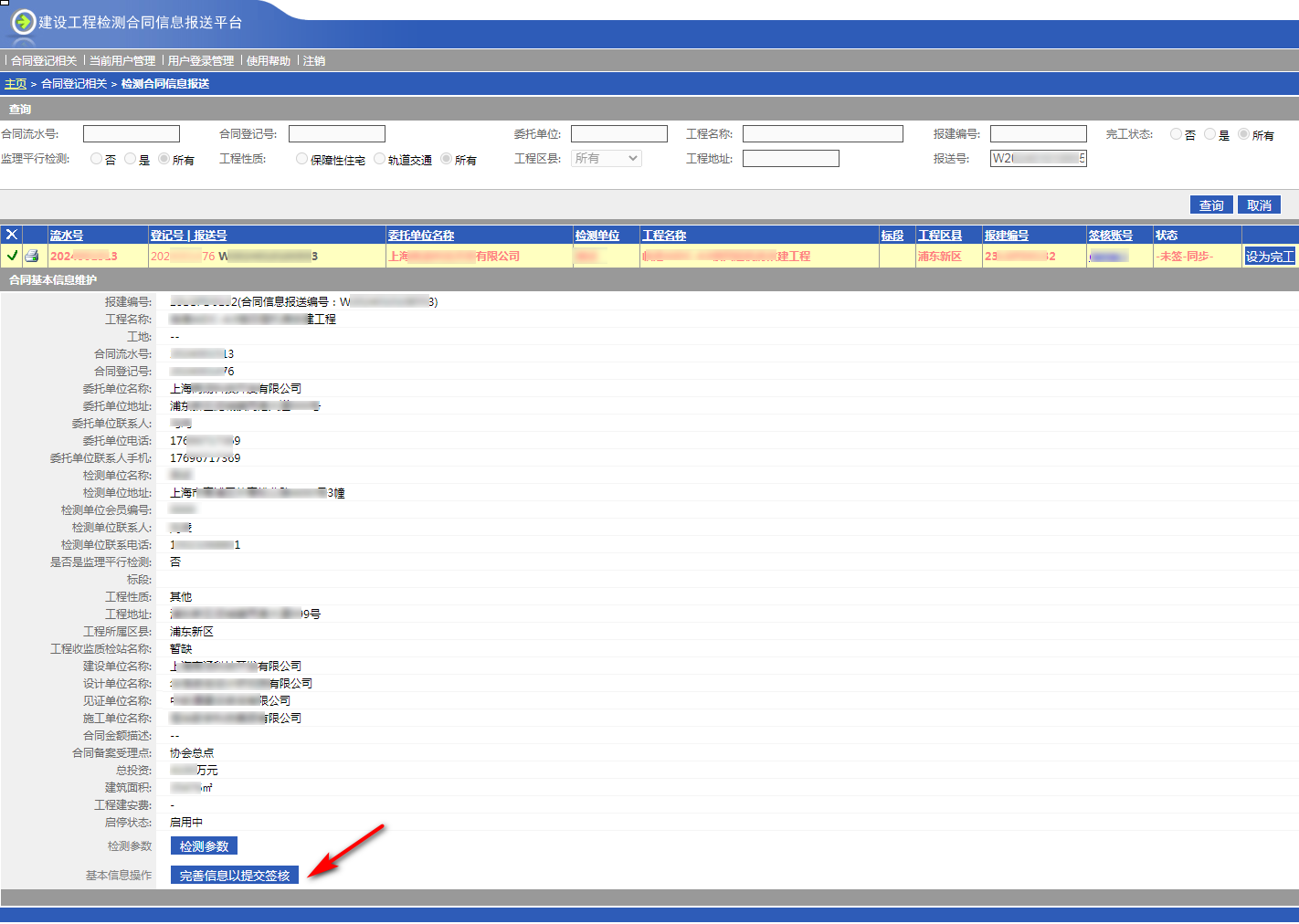
Task: Click the printer icon in the contract row
Action: click(32, 256)
